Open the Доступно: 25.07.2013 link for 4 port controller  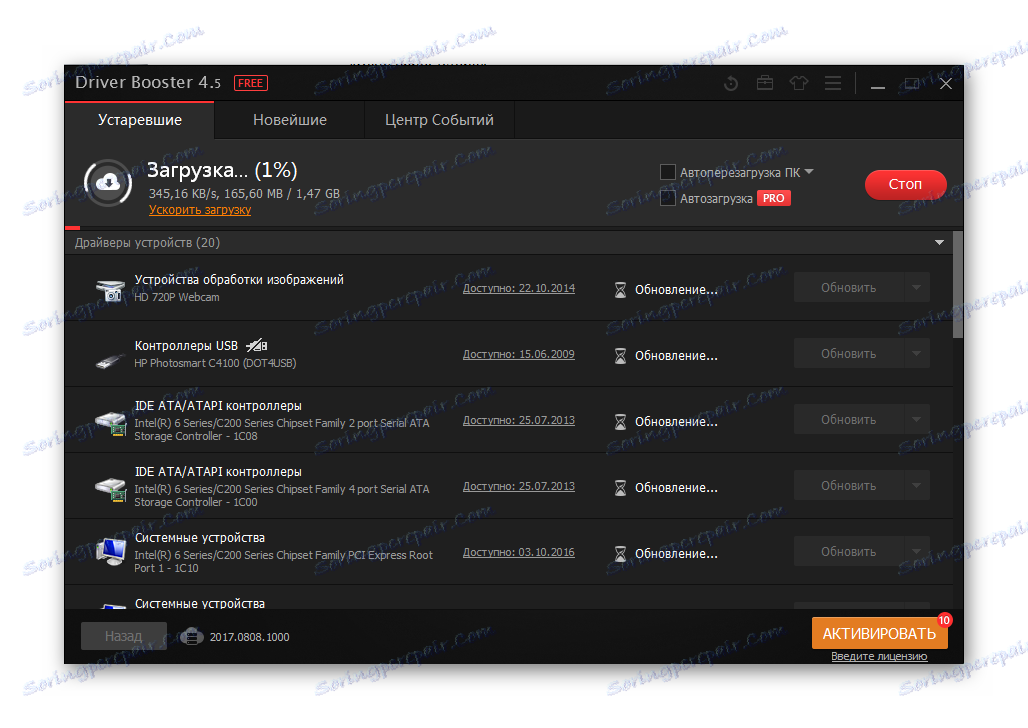(x=519, y=486)
